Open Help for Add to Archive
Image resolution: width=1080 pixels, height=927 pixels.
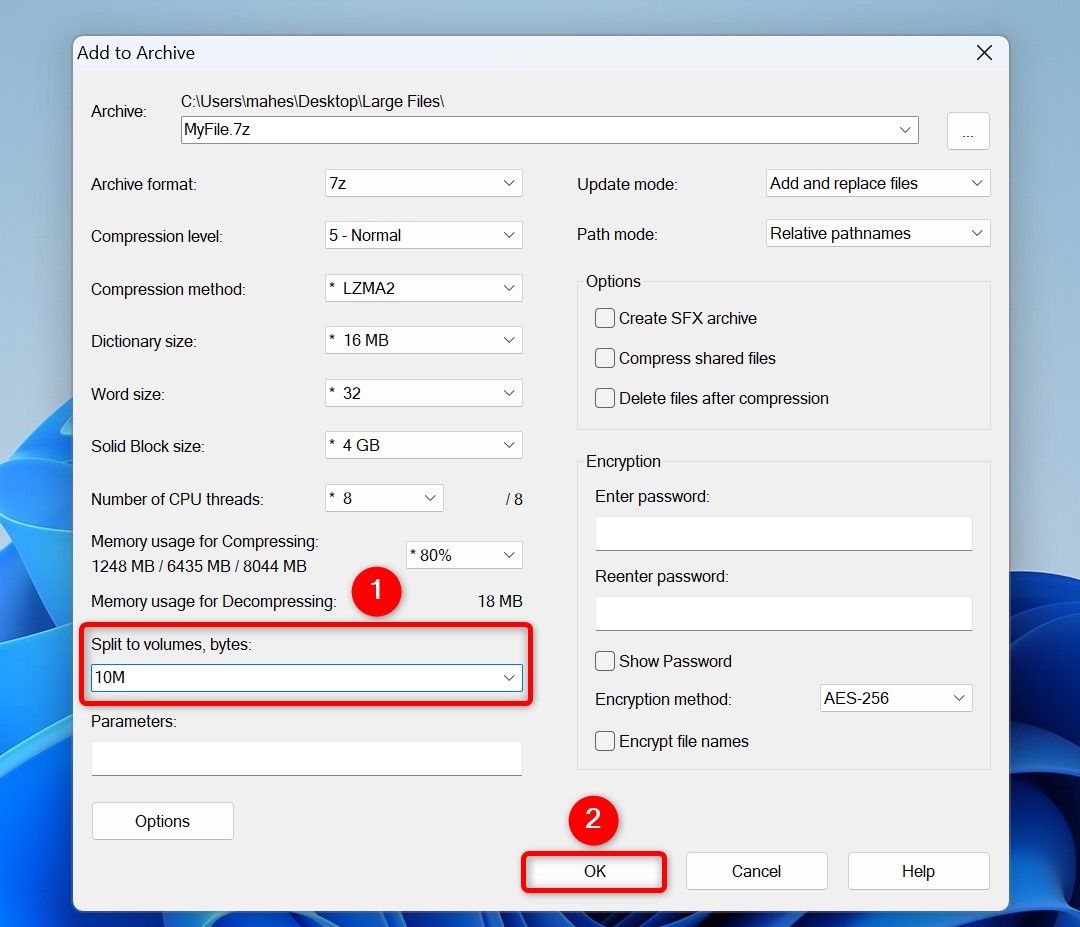click(x=919, y=871)
